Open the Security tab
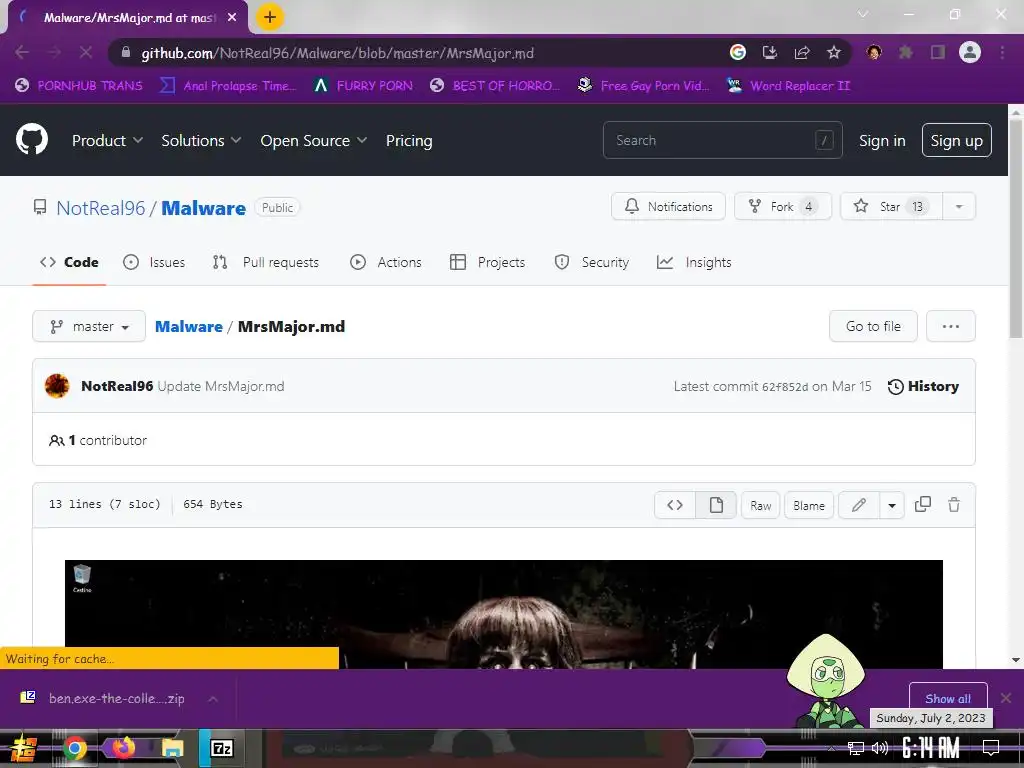This screenshot has width=1024, height=768. [x=592, y=262]
